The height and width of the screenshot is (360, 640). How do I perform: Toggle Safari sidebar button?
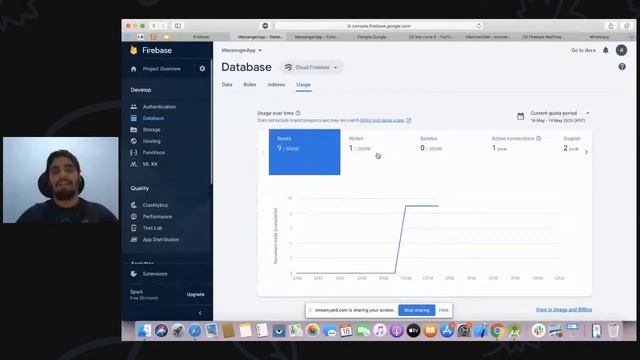pyautogui.click(x=178, y=26)
